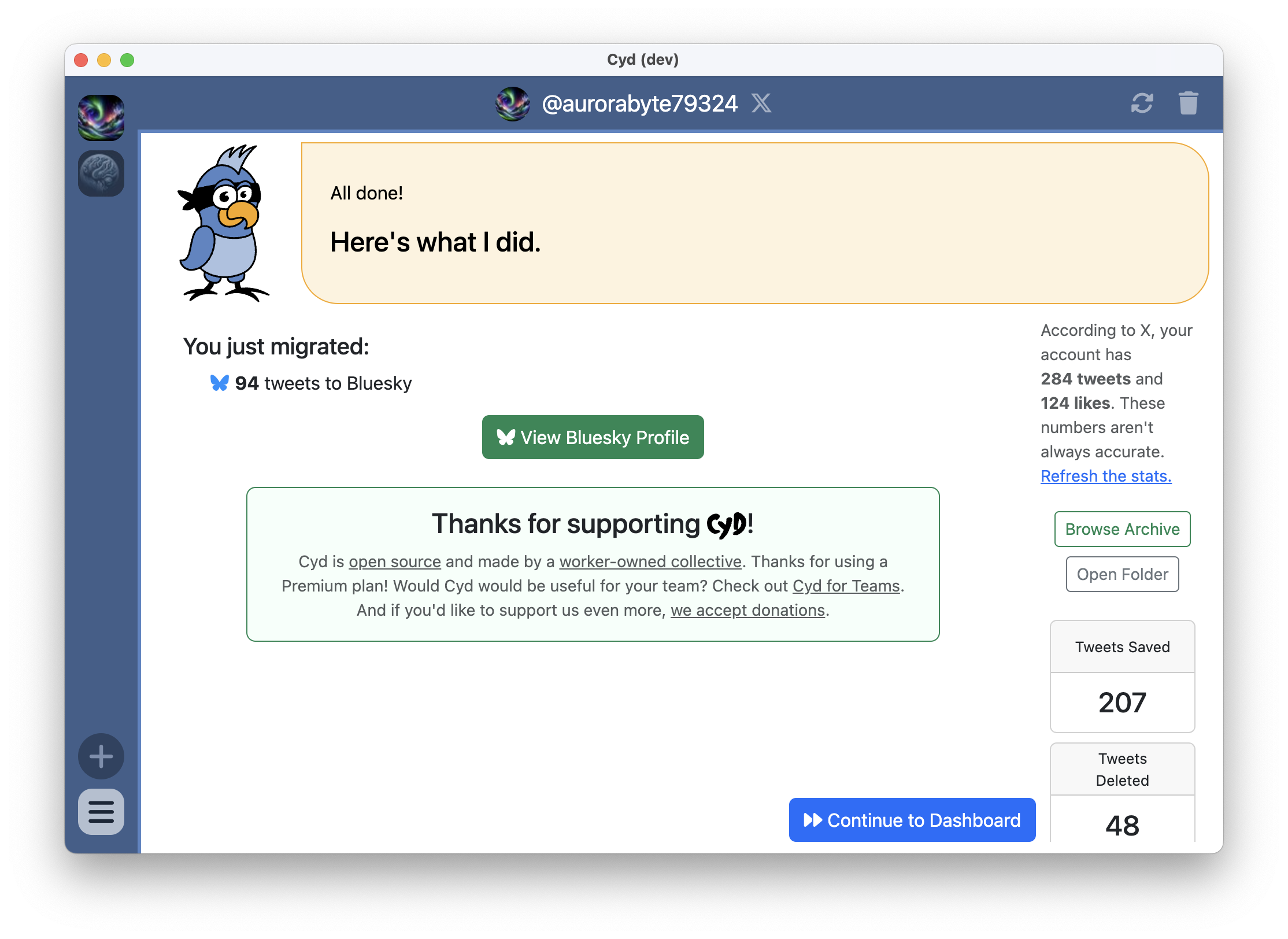
Task: Select the aurora account avatar in the sidebar
Action: pos(101,117)
